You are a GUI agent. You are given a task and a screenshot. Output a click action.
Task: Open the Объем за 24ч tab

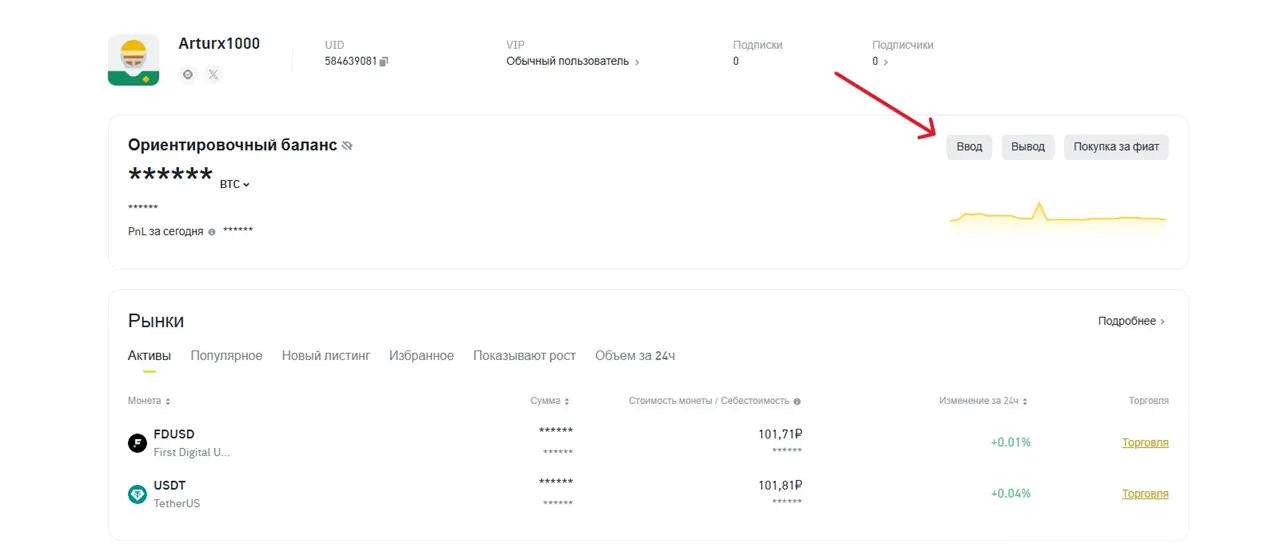tap(634, 356)
